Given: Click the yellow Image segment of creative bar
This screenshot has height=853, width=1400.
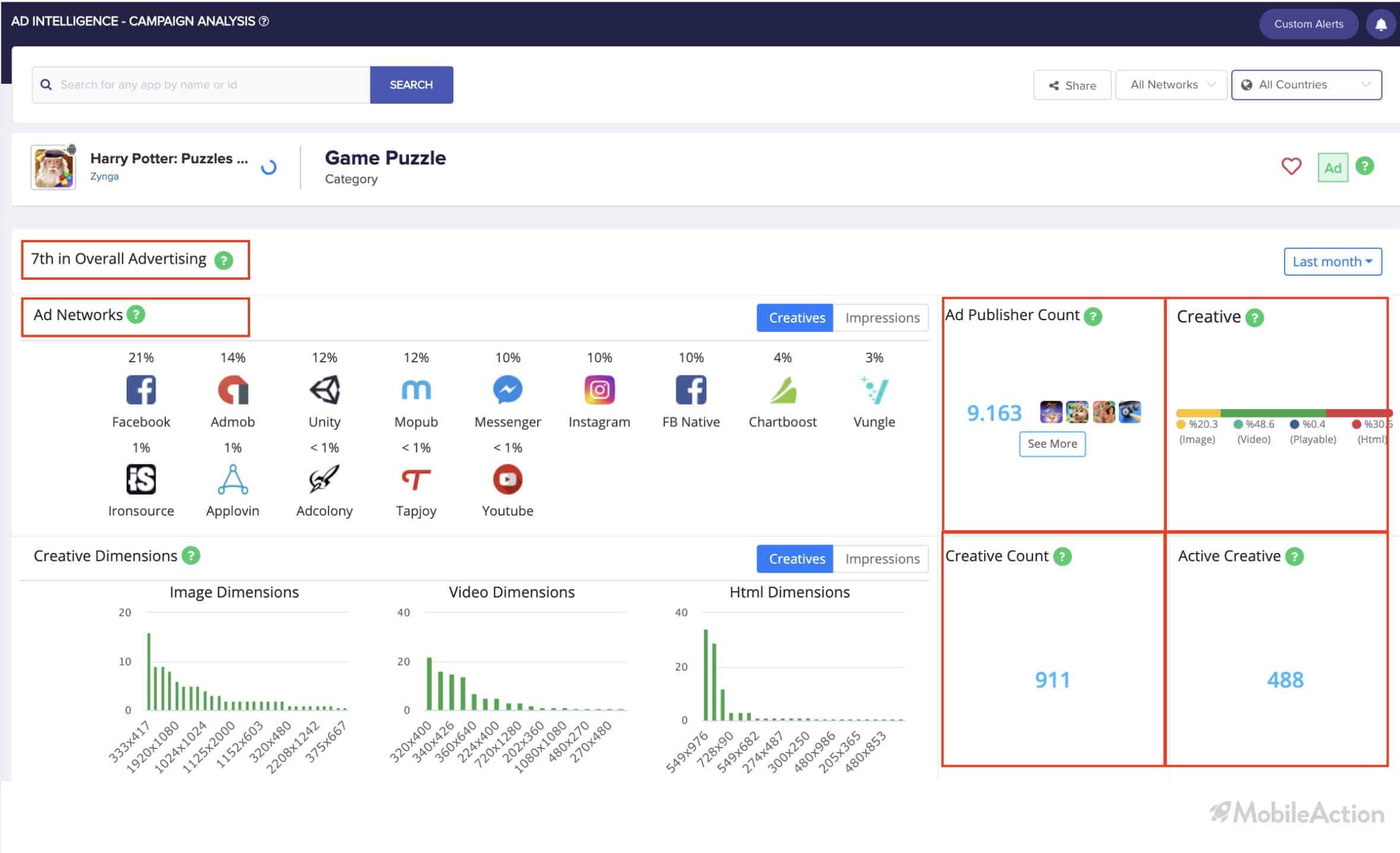Looking at the screenshot, I should (x=1198, y=413).
